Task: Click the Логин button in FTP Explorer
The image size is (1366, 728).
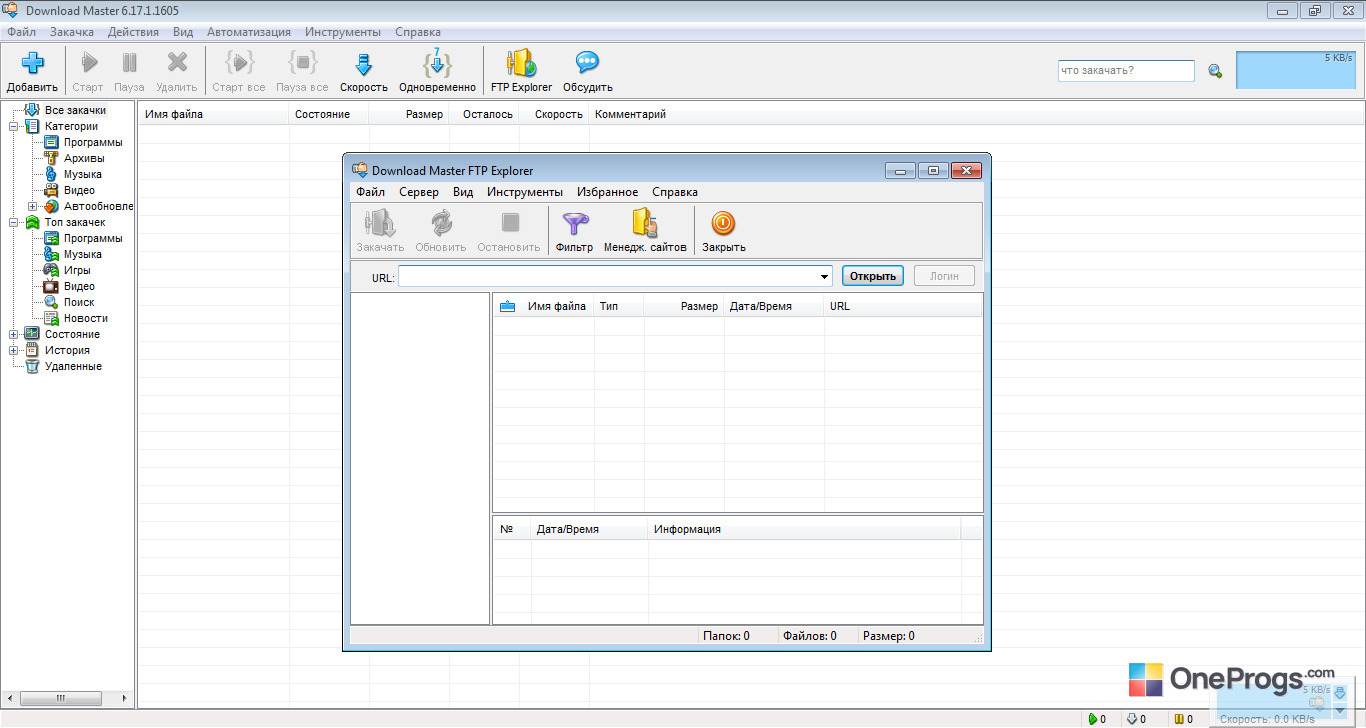Action: point(944,276)
